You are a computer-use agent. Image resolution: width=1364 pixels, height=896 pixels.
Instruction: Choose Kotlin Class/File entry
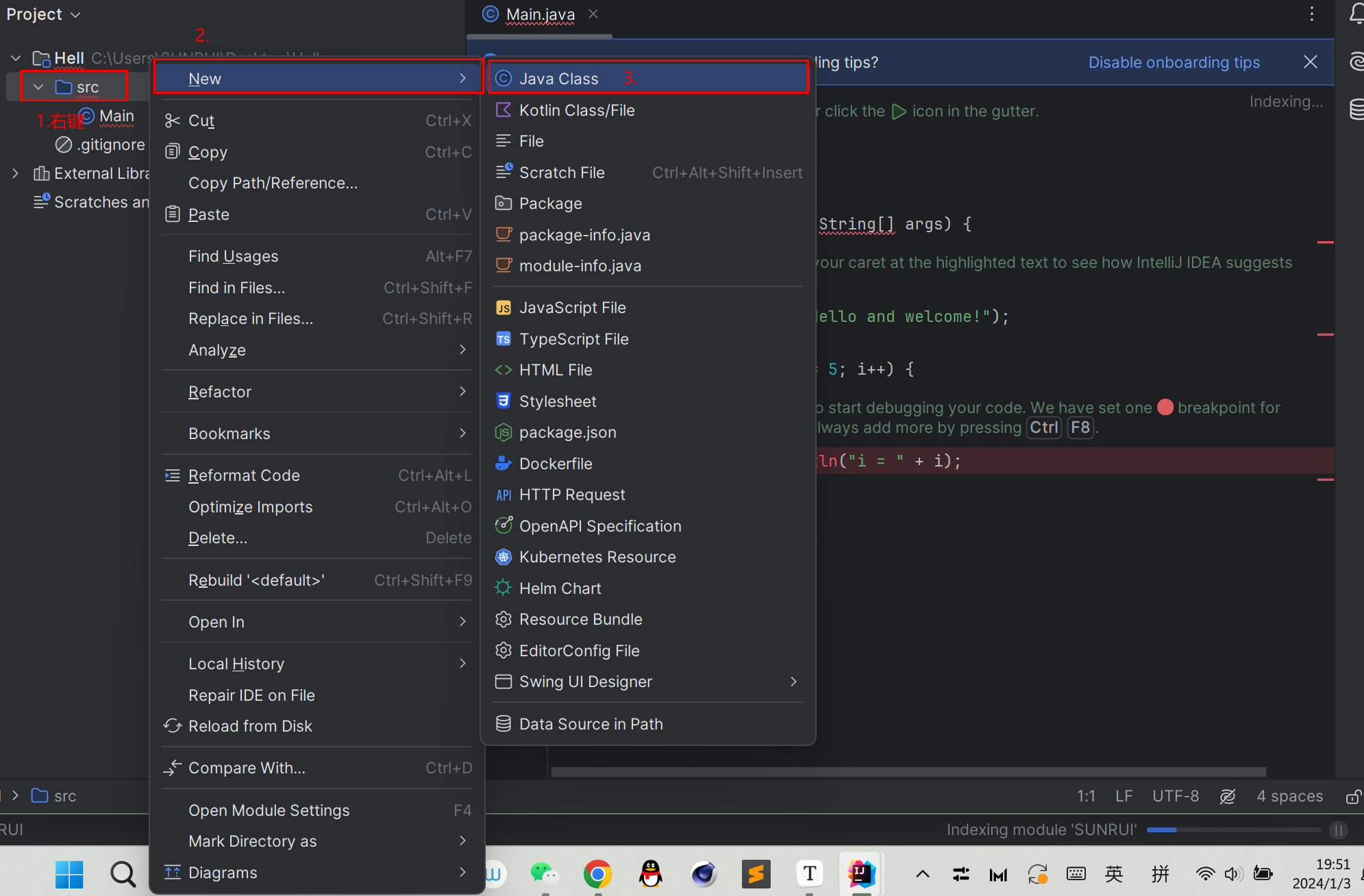click(576, 110)
